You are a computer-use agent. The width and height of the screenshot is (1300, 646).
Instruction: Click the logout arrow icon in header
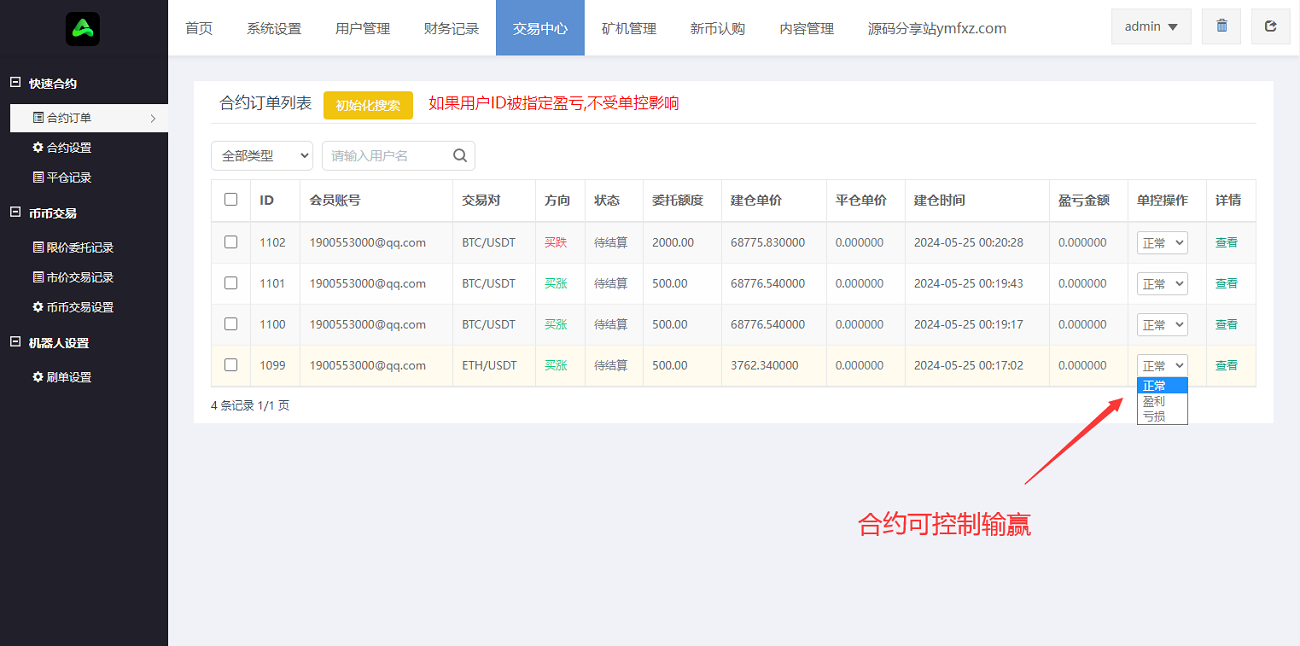click(1270, 27)
